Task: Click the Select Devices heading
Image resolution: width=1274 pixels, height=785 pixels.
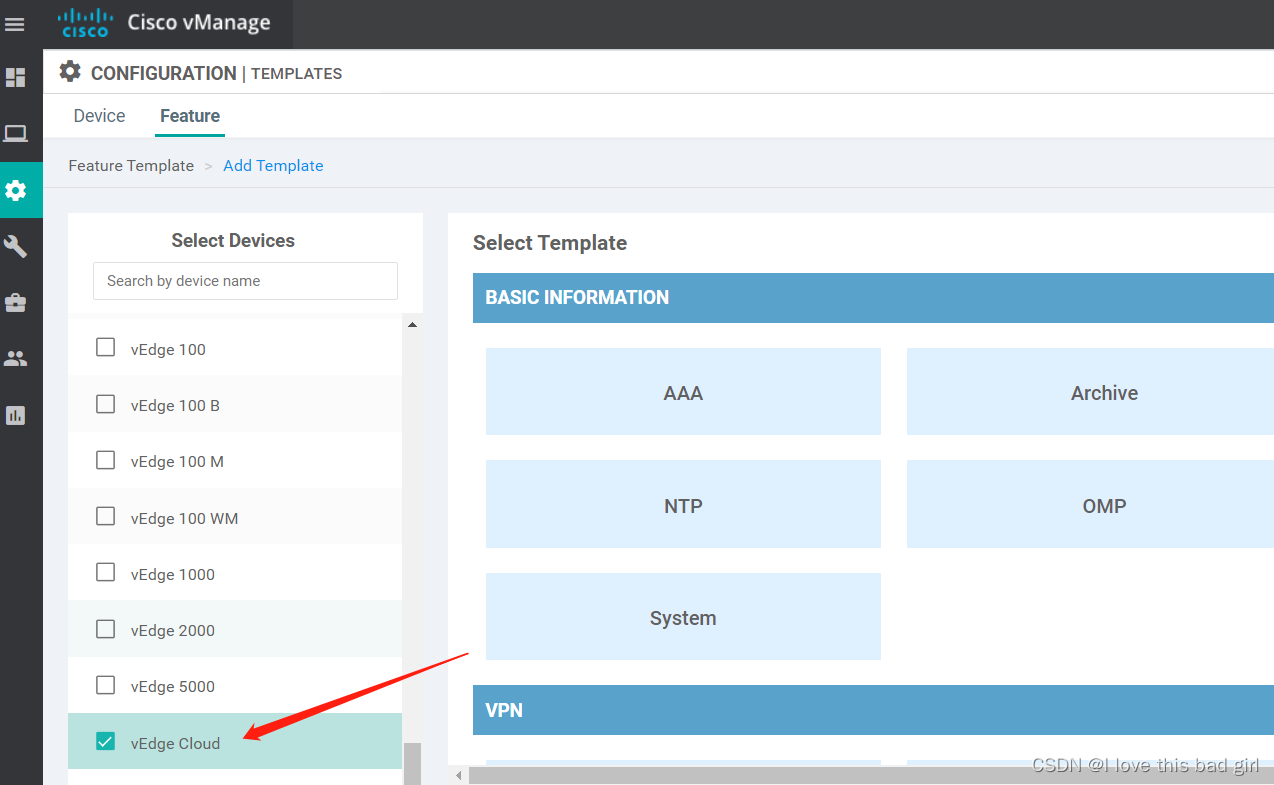Action: click(x=233, y=240)
